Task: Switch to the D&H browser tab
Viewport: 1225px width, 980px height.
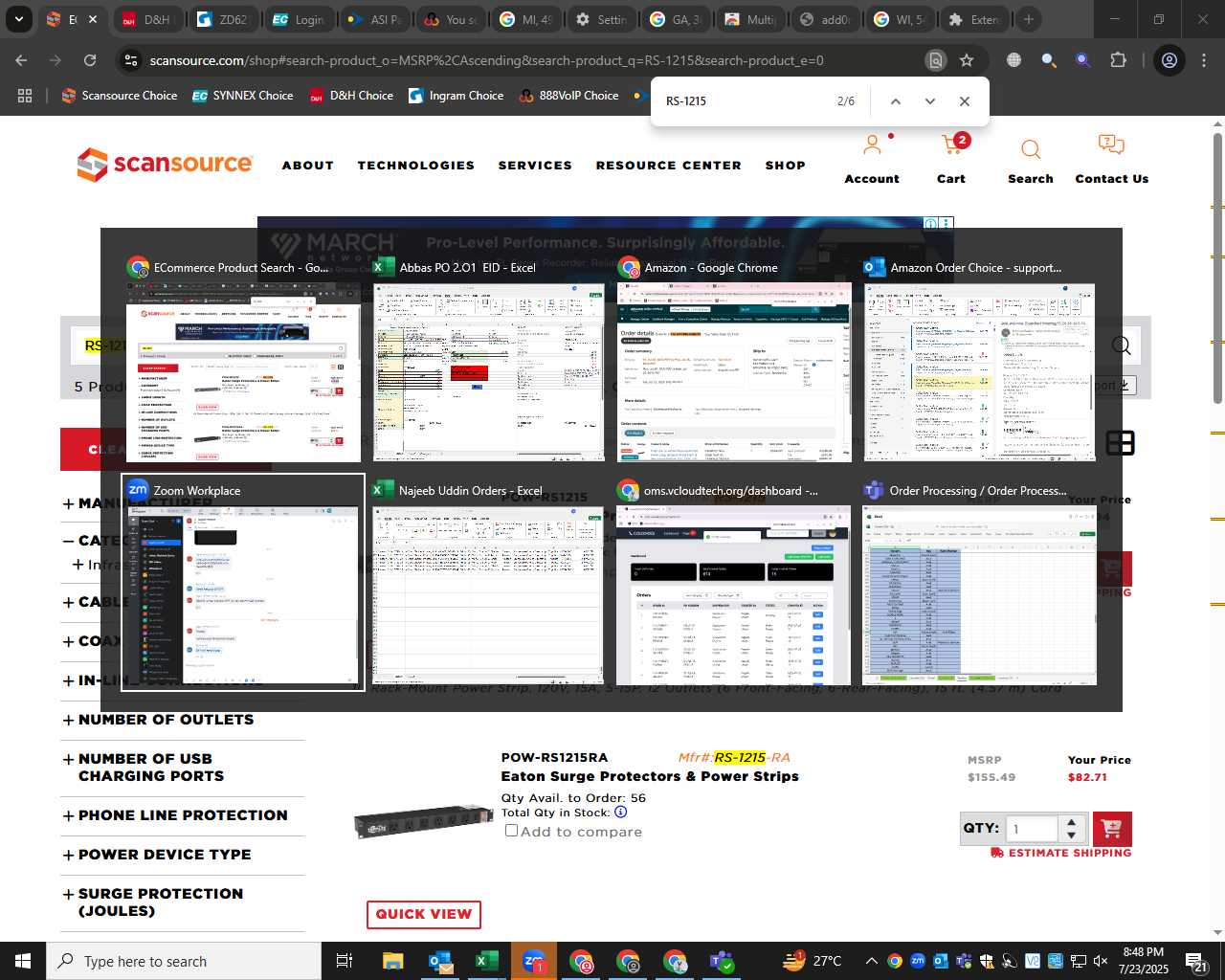Action: tap(147, 19)
